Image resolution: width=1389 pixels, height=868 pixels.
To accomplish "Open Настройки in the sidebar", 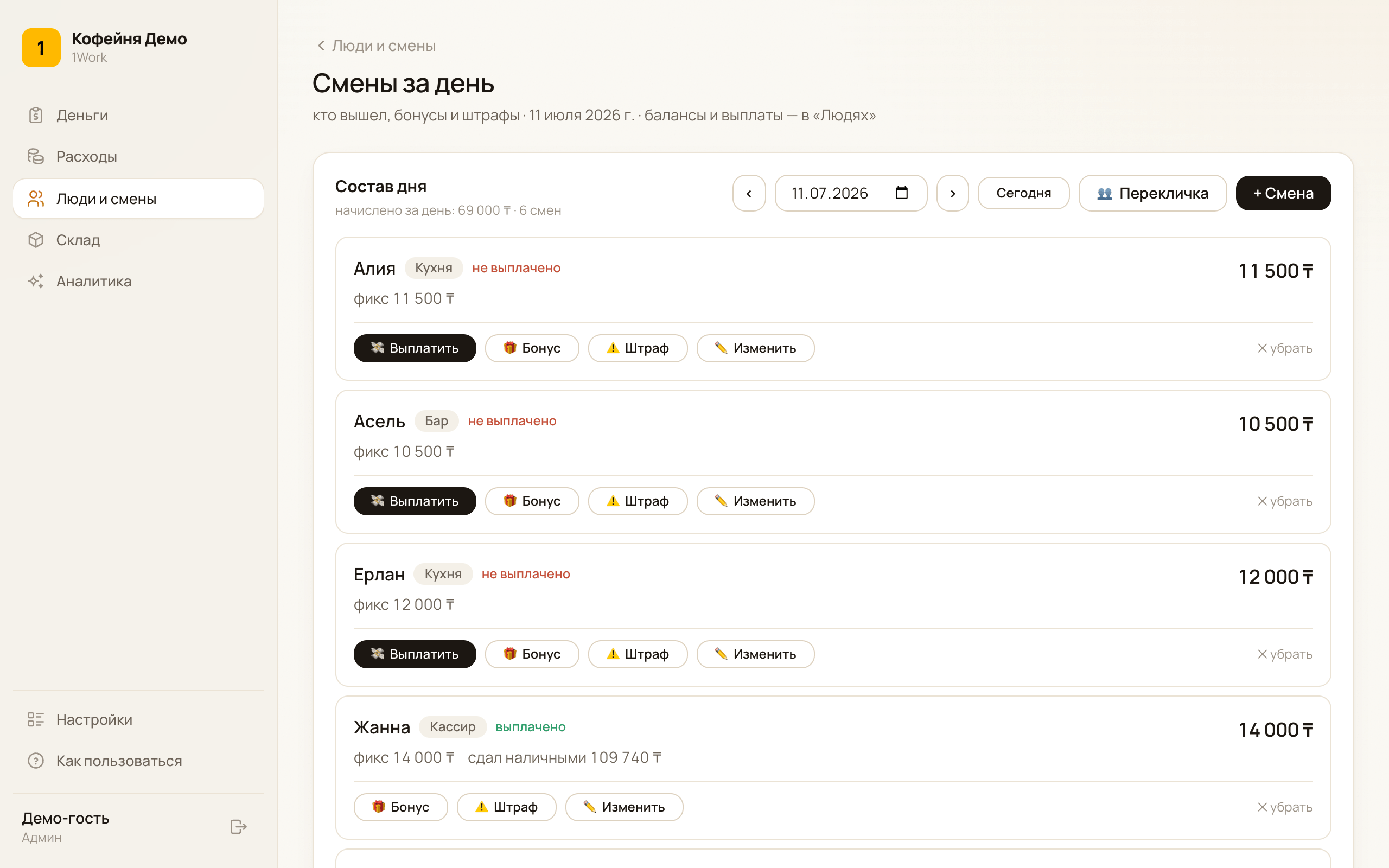I will click(x=138, y=719).
